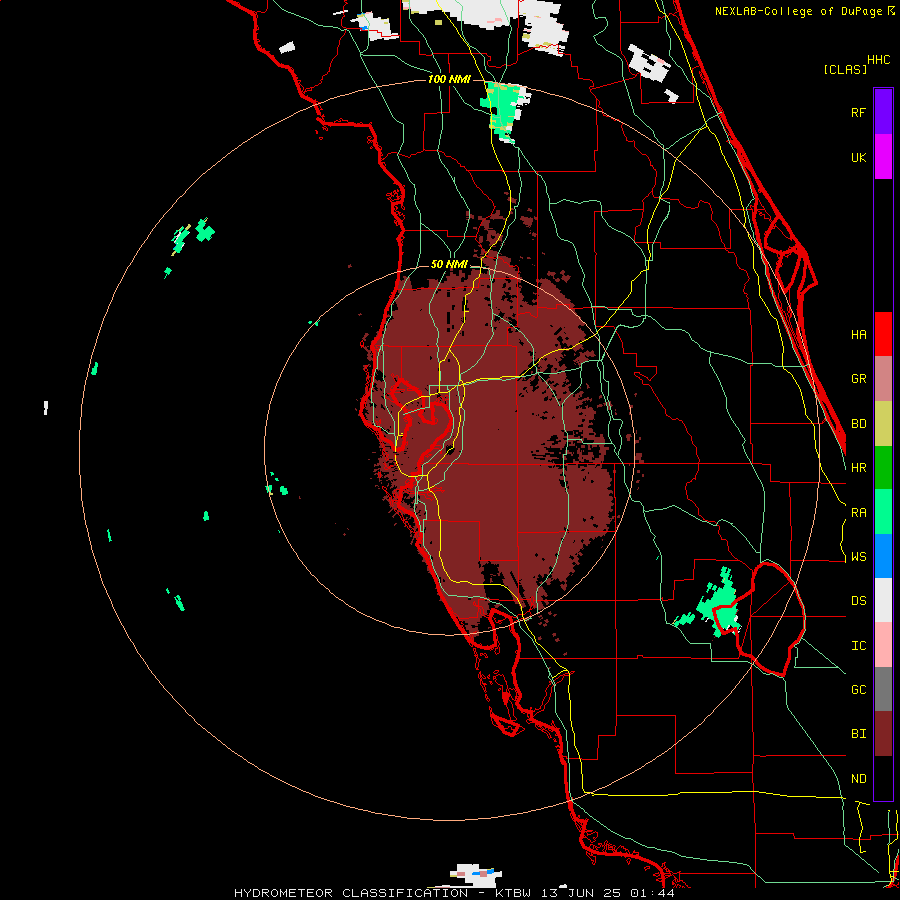Select the IC pink legend swatch

pyautogui.click(x=883, y=645)
